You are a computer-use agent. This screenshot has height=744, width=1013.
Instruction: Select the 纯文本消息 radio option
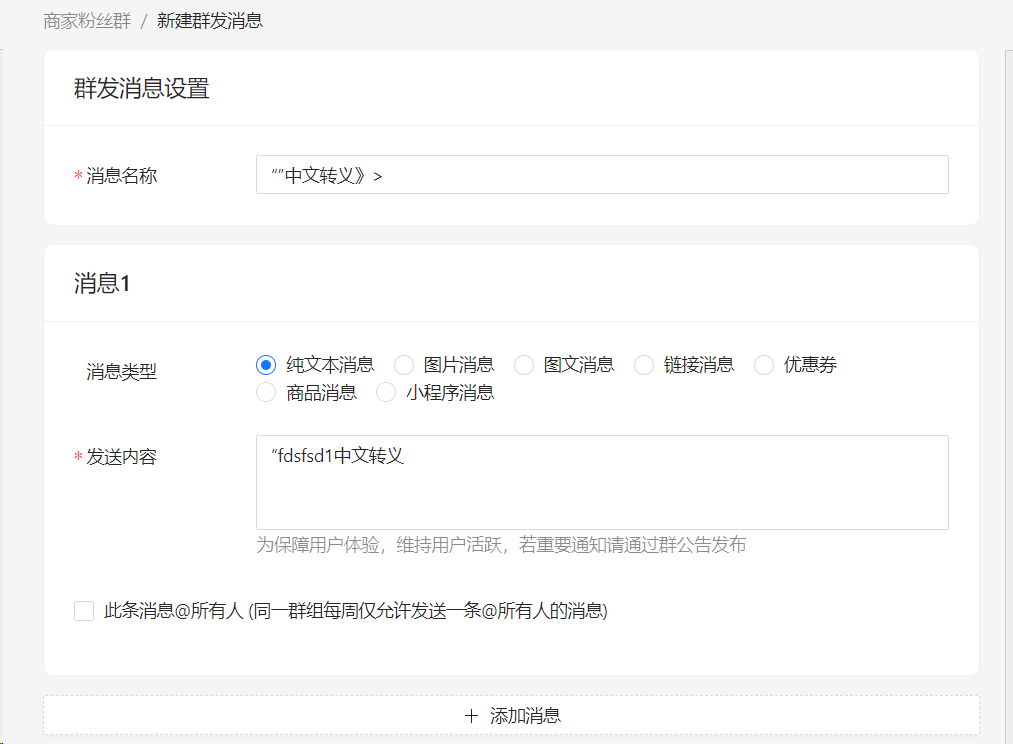[266, 365]
